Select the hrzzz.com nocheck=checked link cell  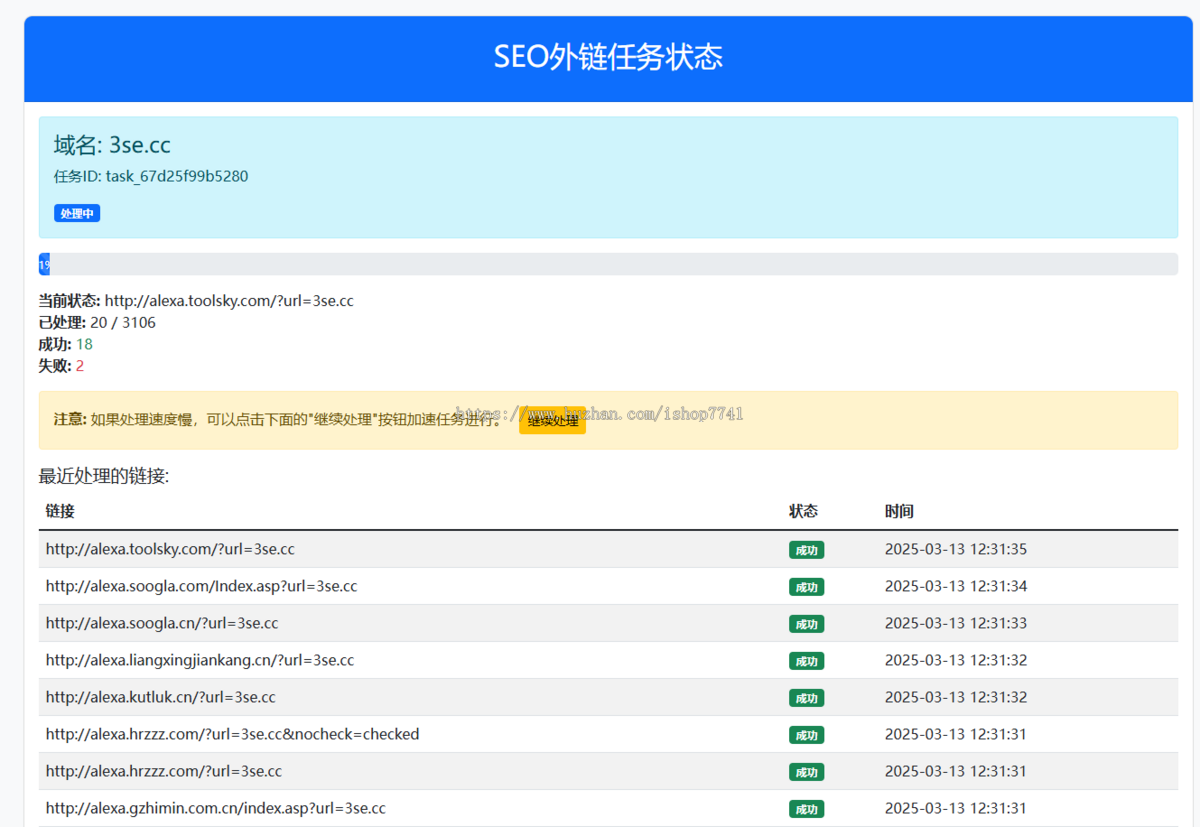[x=233, y=734]
